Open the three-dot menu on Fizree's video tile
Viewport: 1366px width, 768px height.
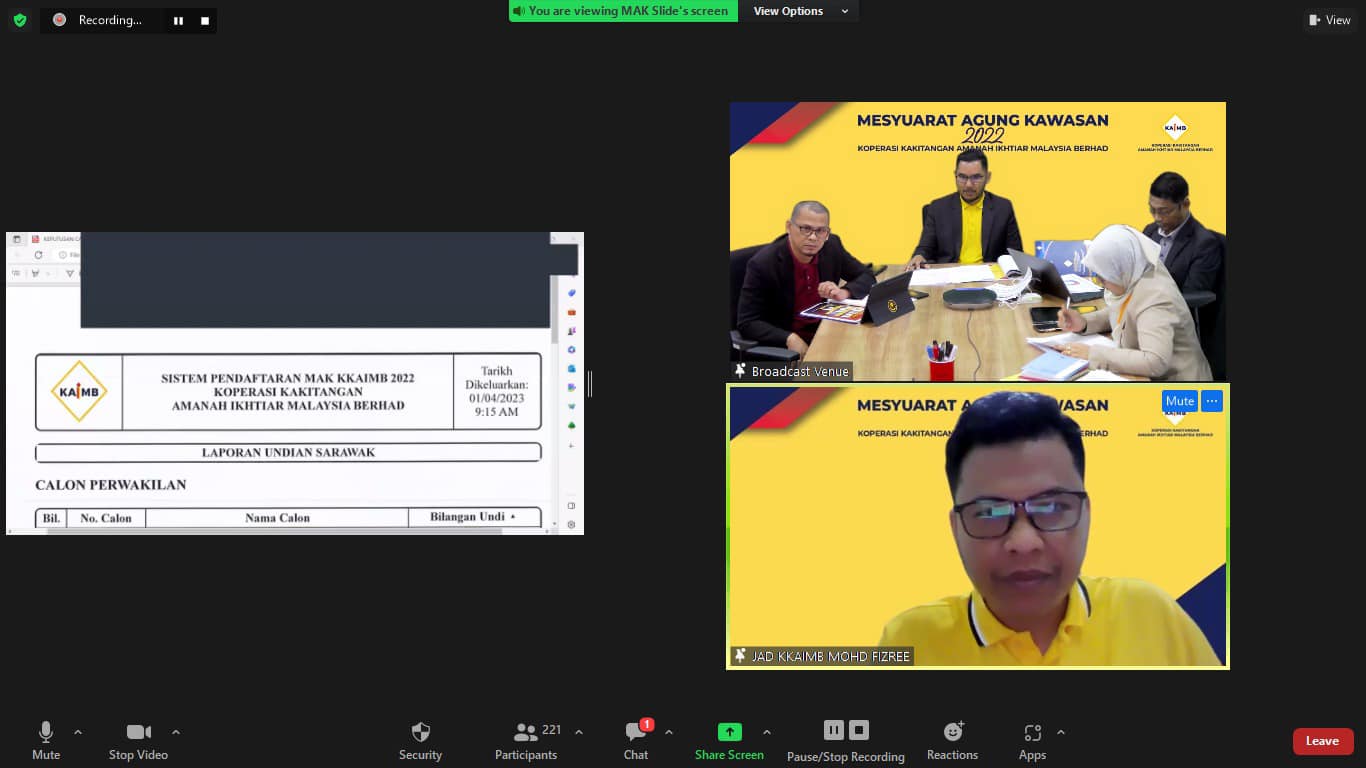pyautogui.click(x=1212, y=401)
